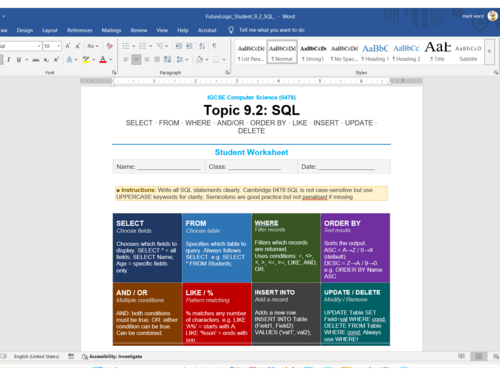This screenshot has height=375, width=500.
Task: Open the Layout tab
Action: 50,30
